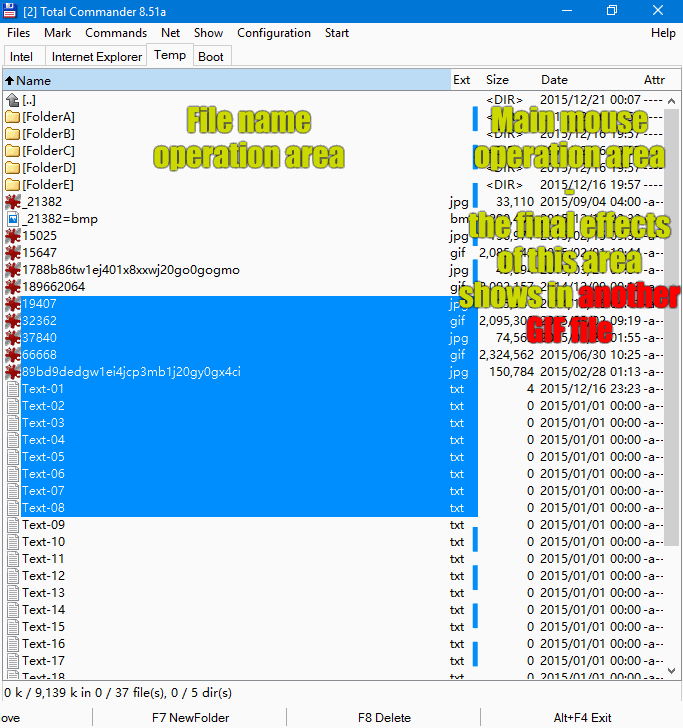Click the image icon beside 32362
This screenshot has width=683, height=728.
[x=13, y=321]
